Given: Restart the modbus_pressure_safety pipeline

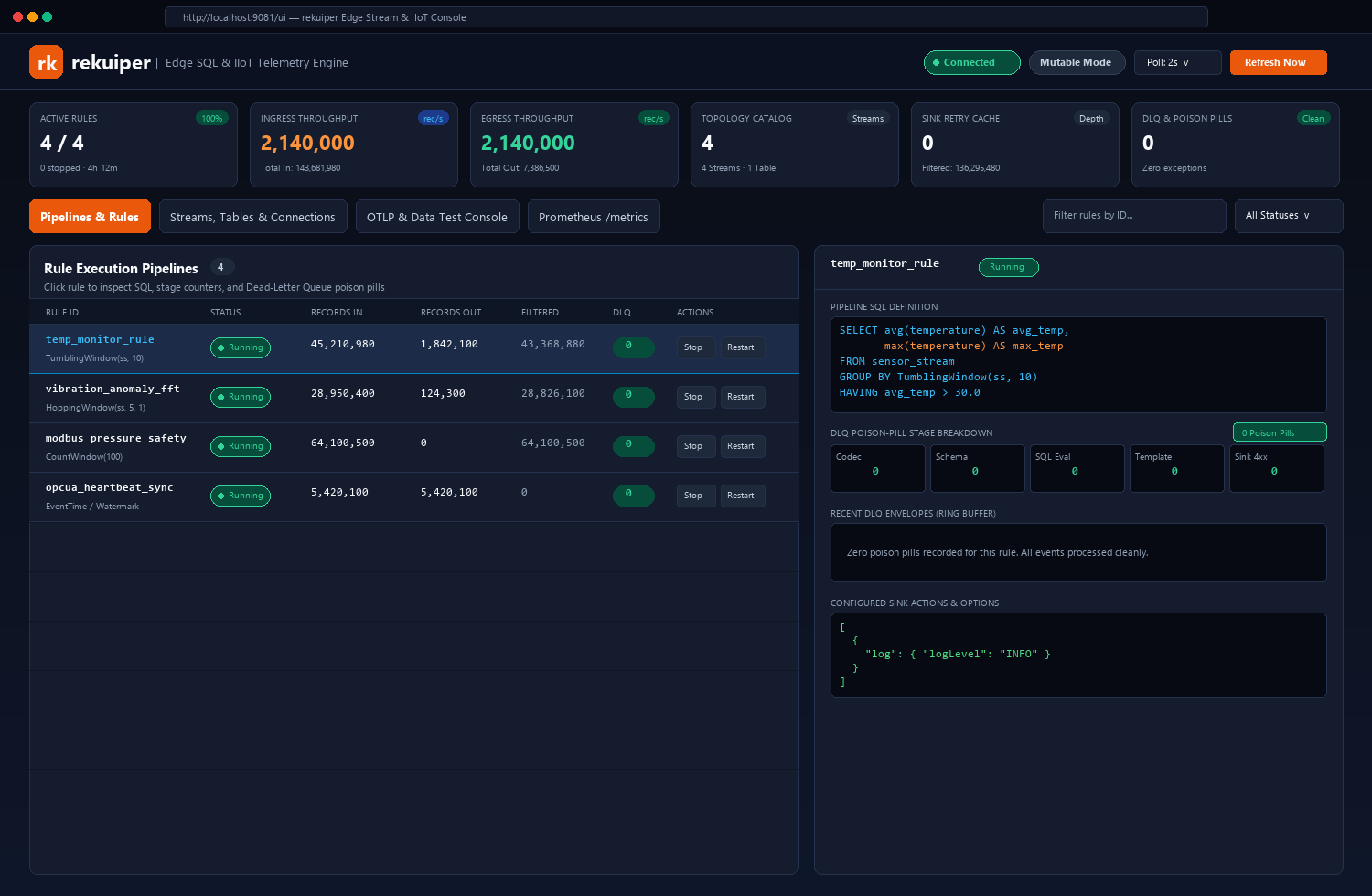Looking at the screenshot, I should coord(741,446).
